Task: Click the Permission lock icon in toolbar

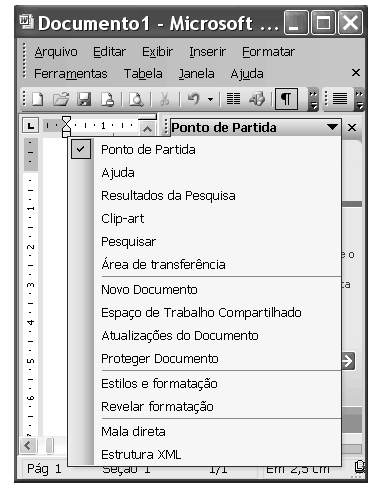Action: (x=108, y=99)
